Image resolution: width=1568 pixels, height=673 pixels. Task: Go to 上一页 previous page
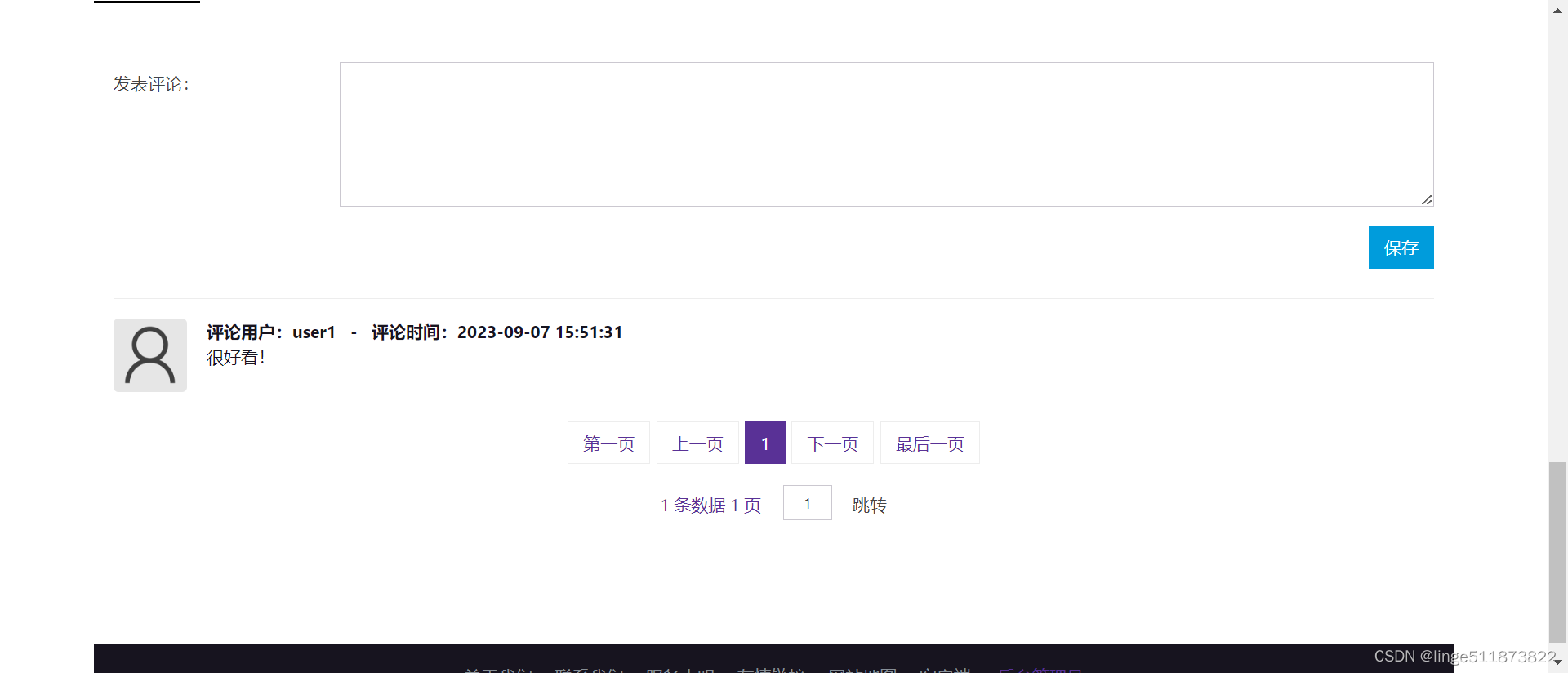(x=697, y=443)
